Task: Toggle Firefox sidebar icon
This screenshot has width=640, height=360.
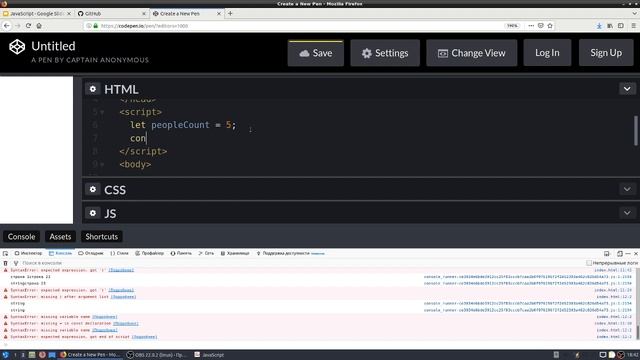Action: click(621, 26)
